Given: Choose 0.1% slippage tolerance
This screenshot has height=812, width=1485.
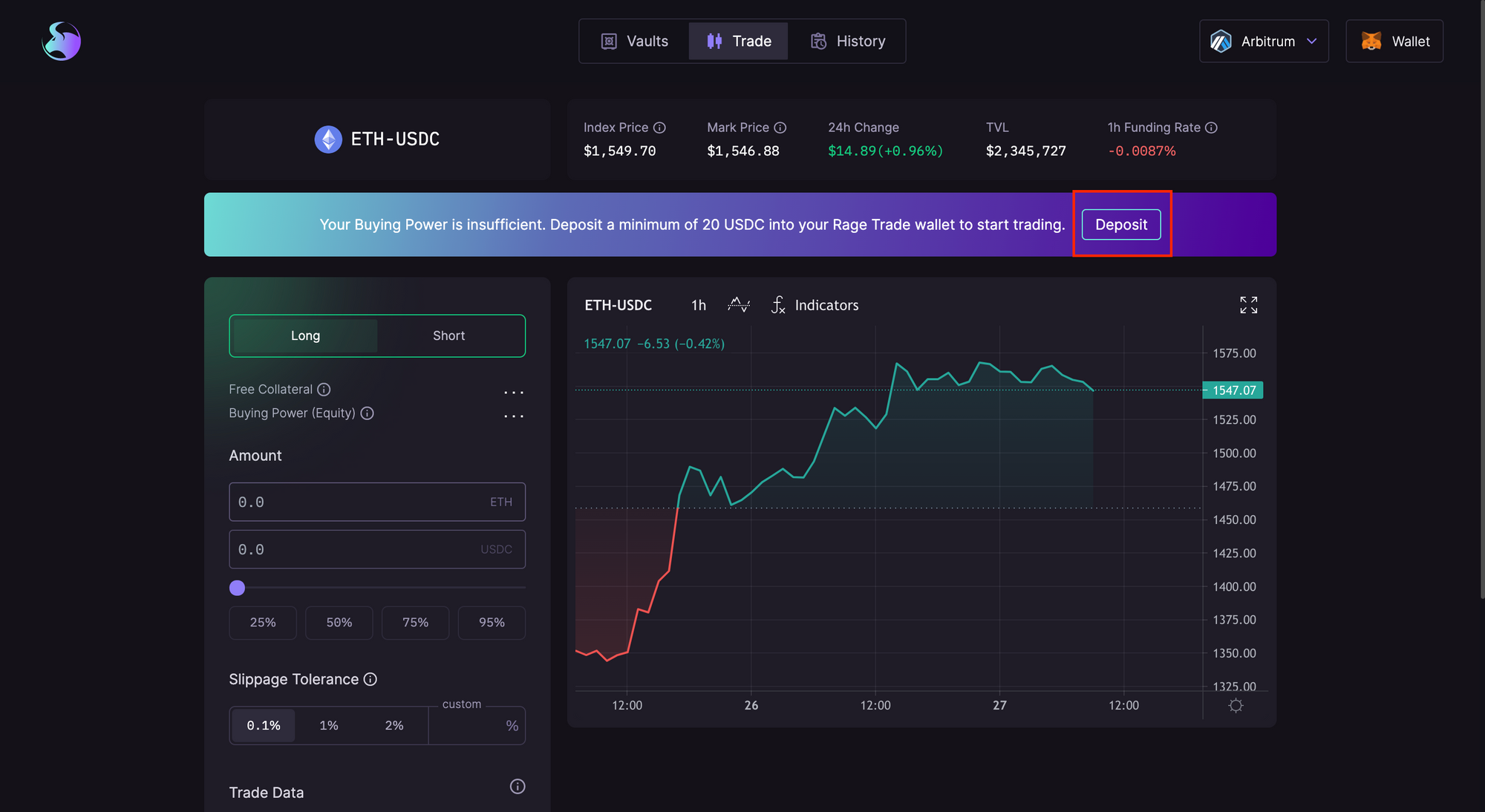Looking at the screenshot, I should 264,725.
